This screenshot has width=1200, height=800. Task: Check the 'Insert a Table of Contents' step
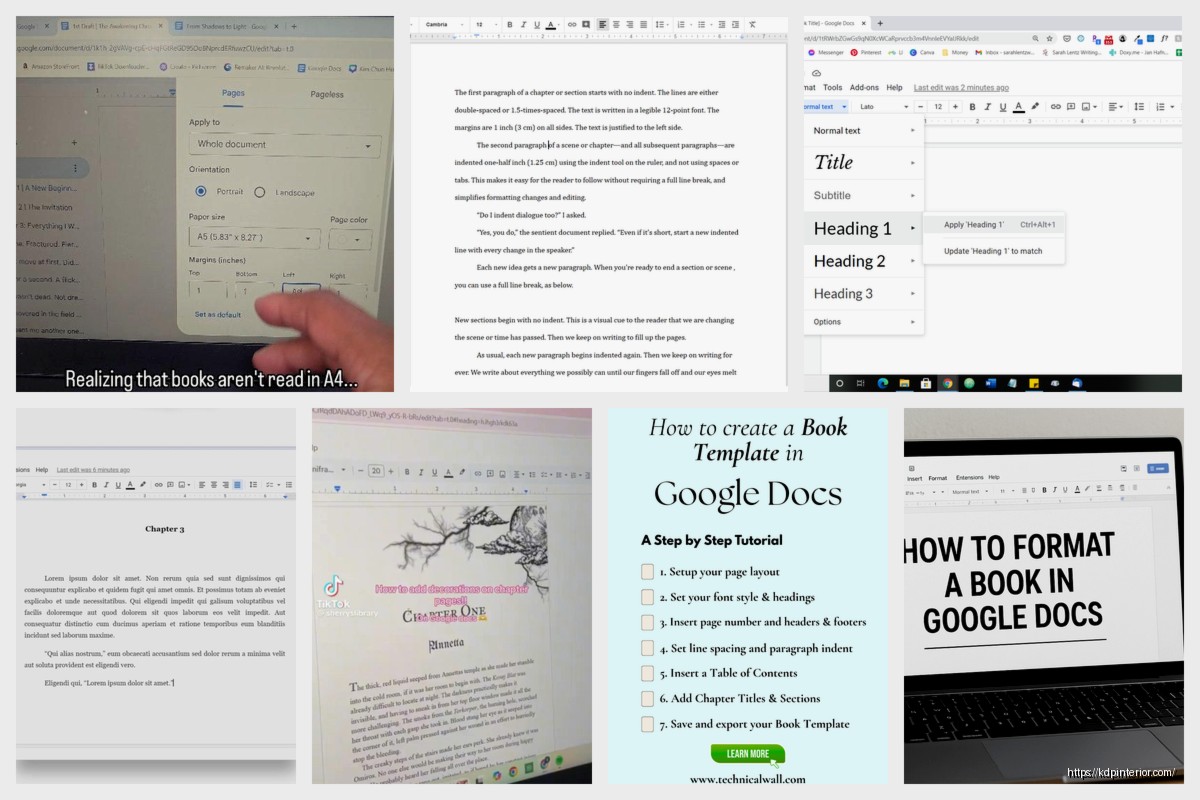[x=645, y=674]
